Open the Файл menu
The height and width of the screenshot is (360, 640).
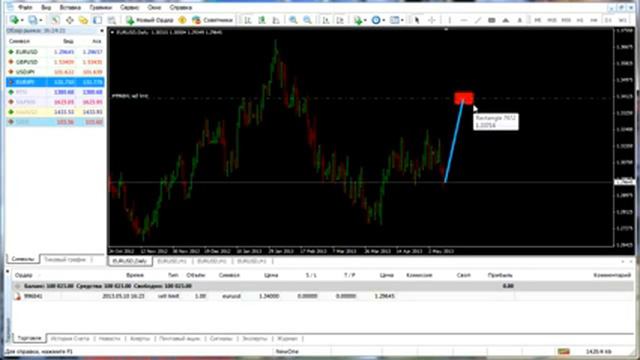[x=25, y=7]
